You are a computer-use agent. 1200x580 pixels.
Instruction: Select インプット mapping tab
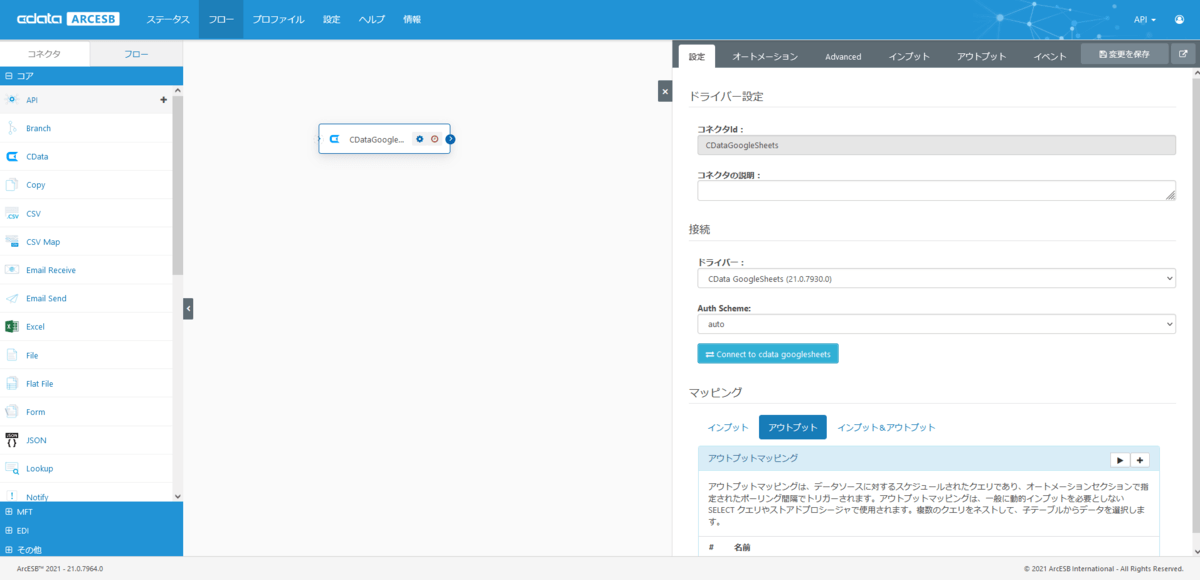pyautogui.click(x=728, y=427)
